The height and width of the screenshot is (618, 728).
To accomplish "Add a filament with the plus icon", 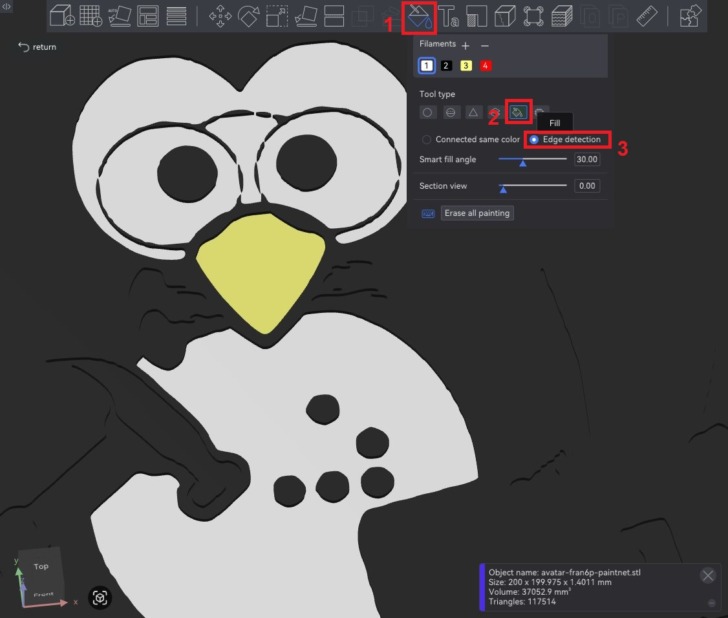I will tap(466, 46).
